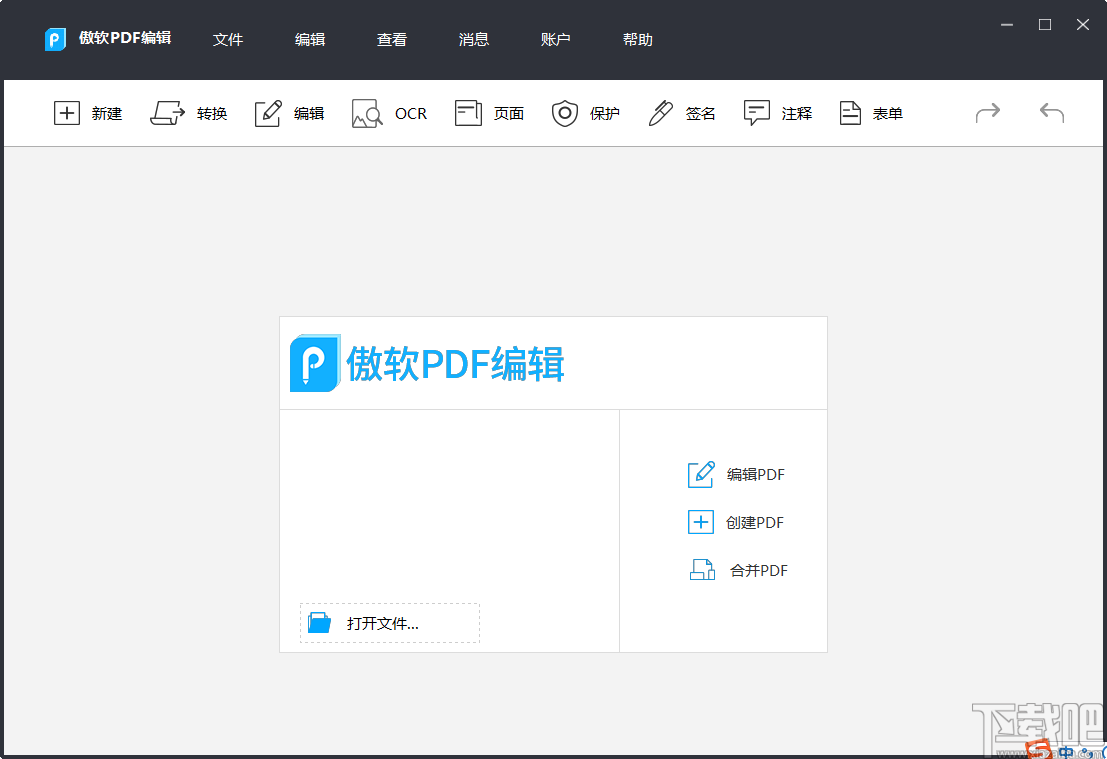The image size is (1107, 759).
Task: Click the 创建PDF link text
Action: pyautogui.click(x=755, y=522)
